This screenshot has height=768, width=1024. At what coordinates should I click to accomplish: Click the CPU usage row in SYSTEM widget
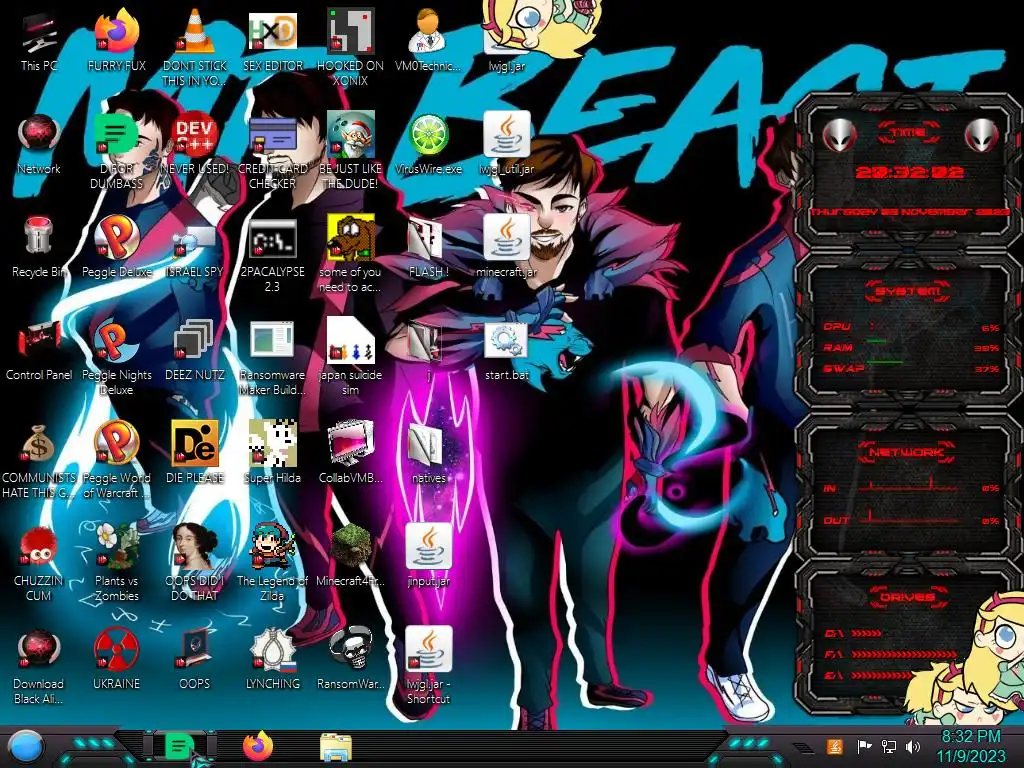pos(910,327)
